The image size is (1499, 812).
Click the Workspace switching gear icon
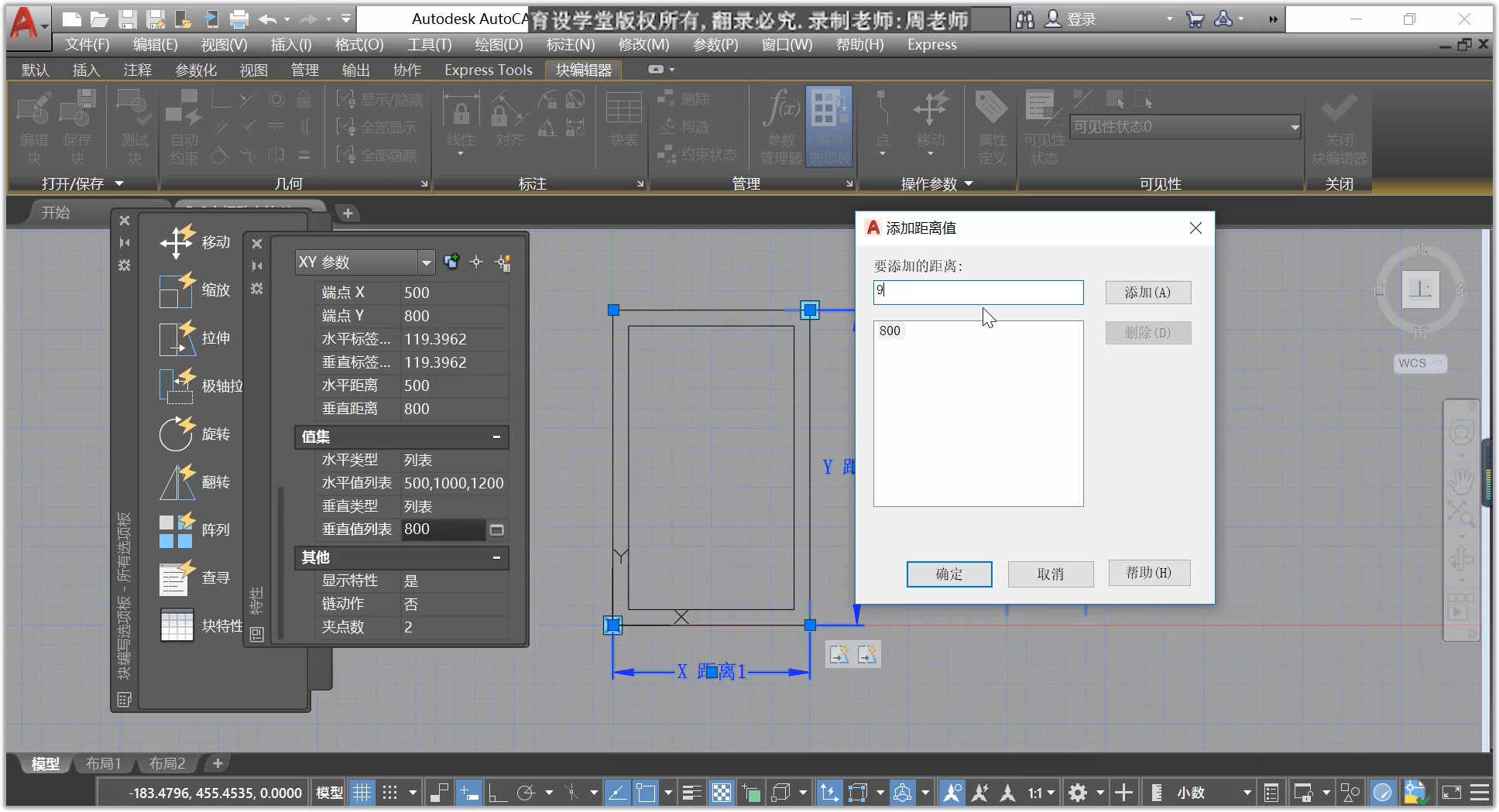pos(1078,793)
